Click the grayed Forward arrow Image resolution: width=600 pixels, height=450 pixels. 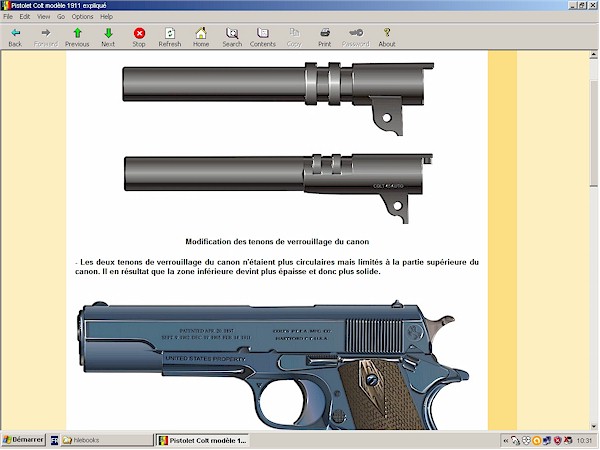[46, 33]
